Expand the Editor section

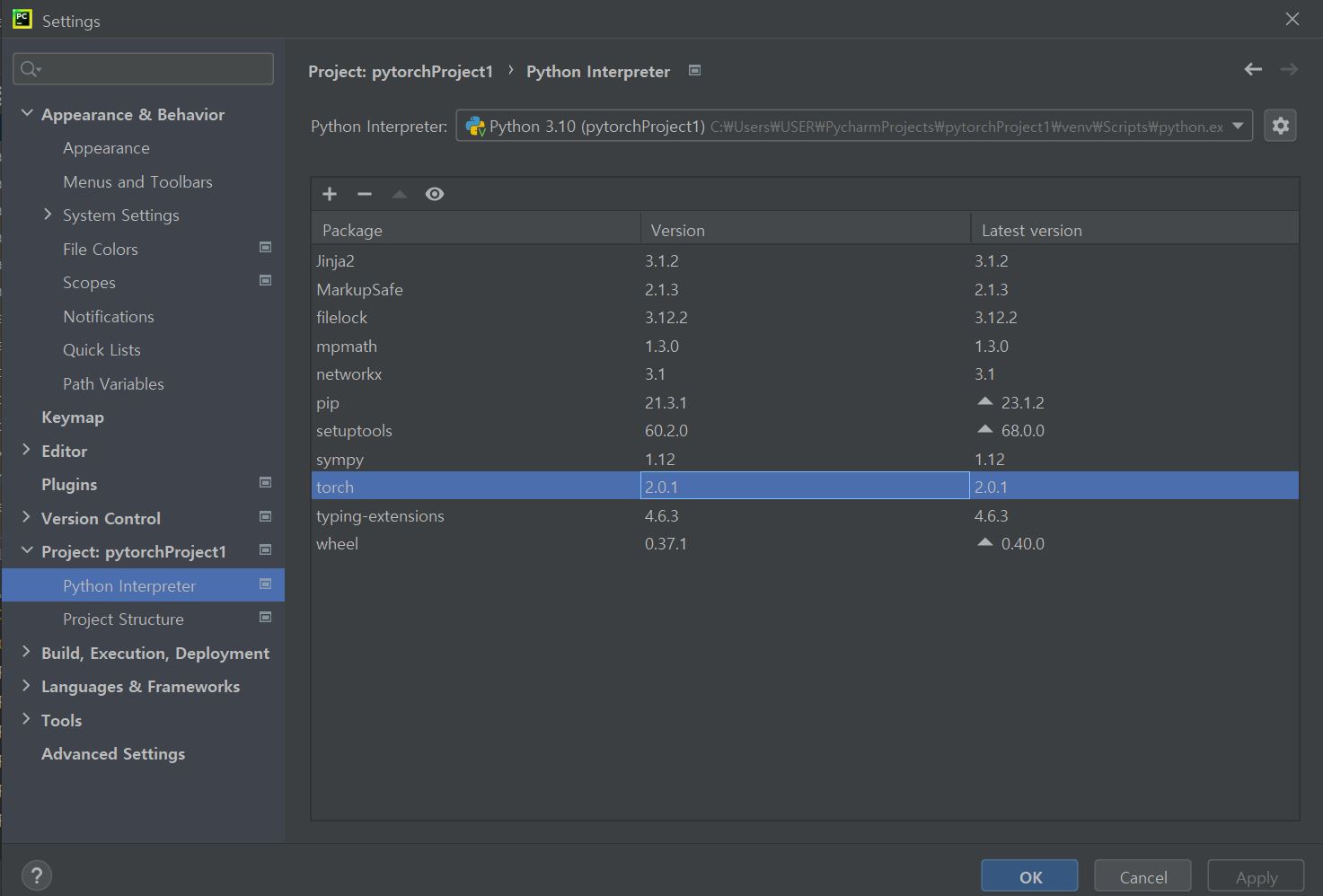(x=26, y=450)
